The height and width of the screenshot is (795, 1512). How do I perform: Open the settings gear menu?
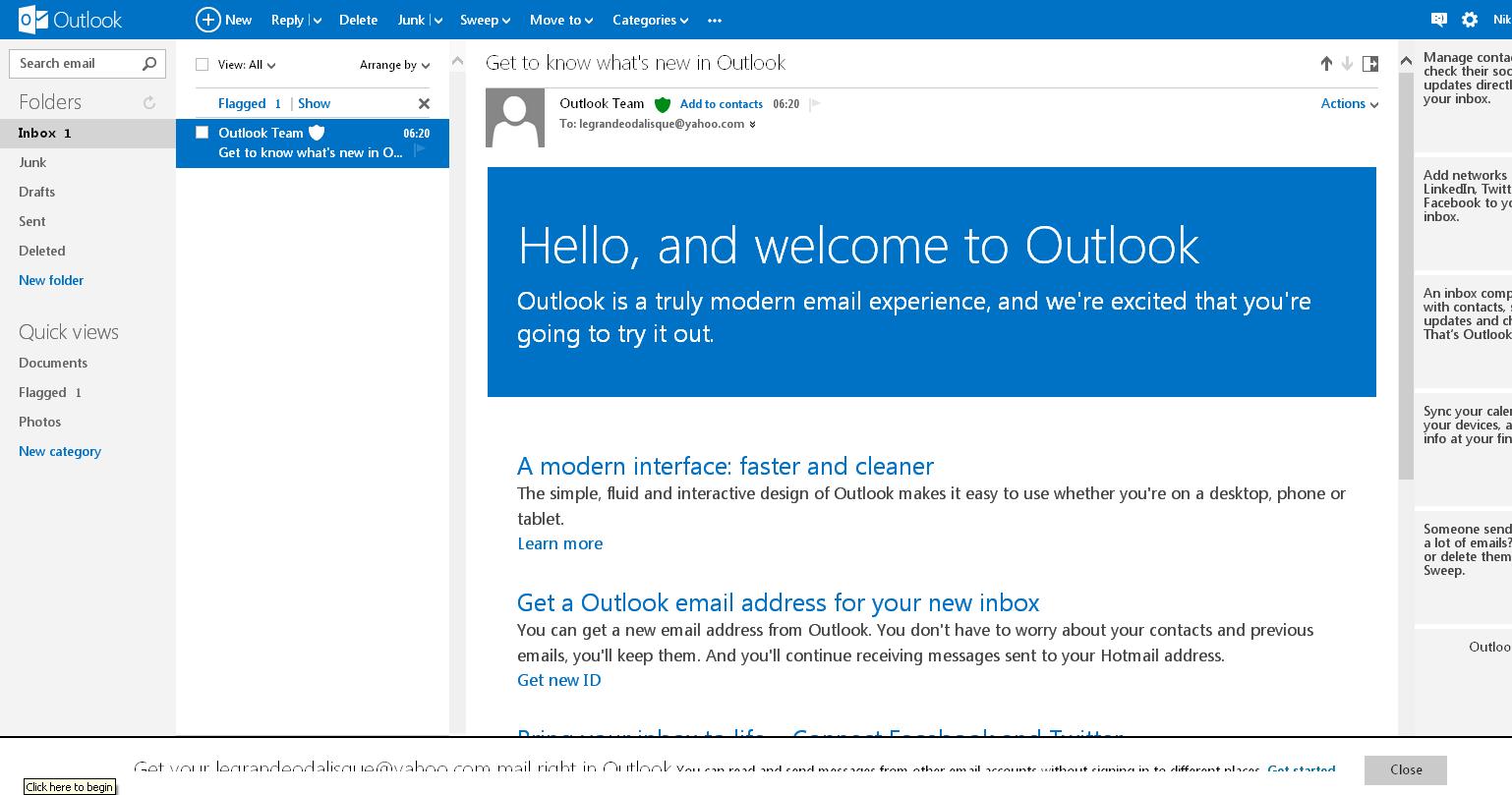(x=1470, y=20)
